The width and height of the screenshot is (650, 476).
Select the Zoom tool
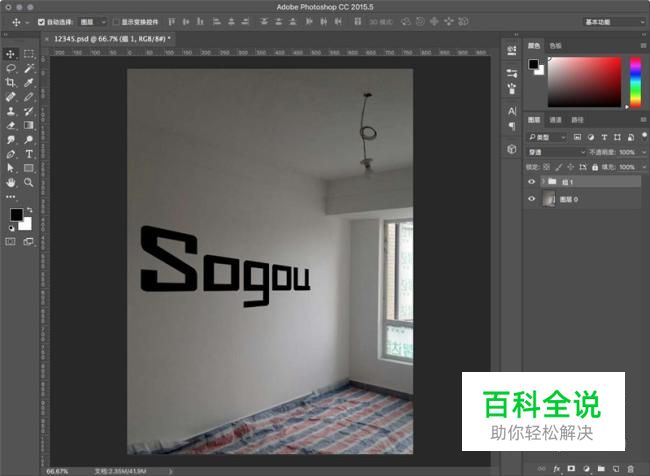(x=29, y=182)
